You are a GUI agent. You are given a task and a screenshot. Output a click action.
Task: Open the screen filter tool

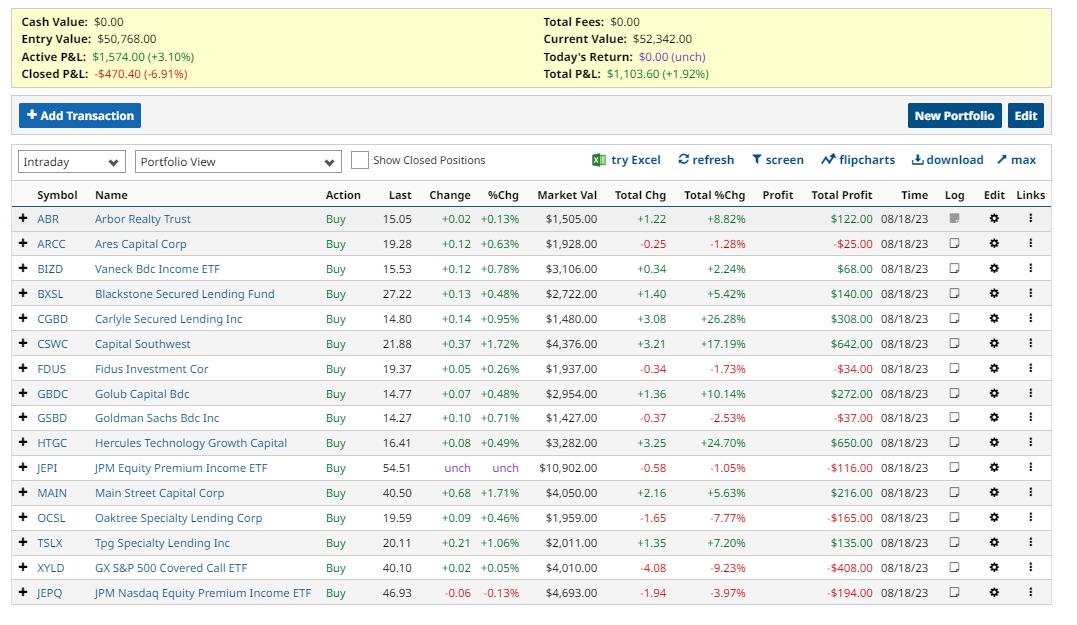[778, 160]
